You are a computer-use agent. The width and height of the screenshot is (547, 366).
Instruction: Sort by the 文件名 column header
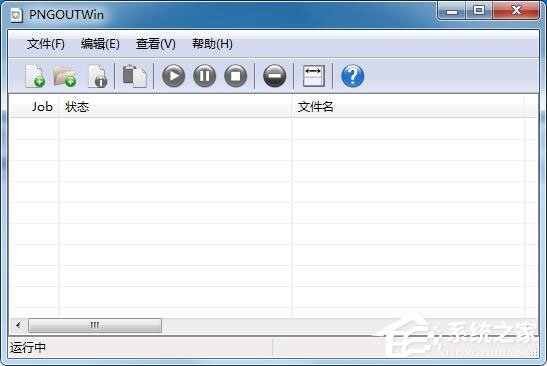pyautogui.click(x=408, y=106)
